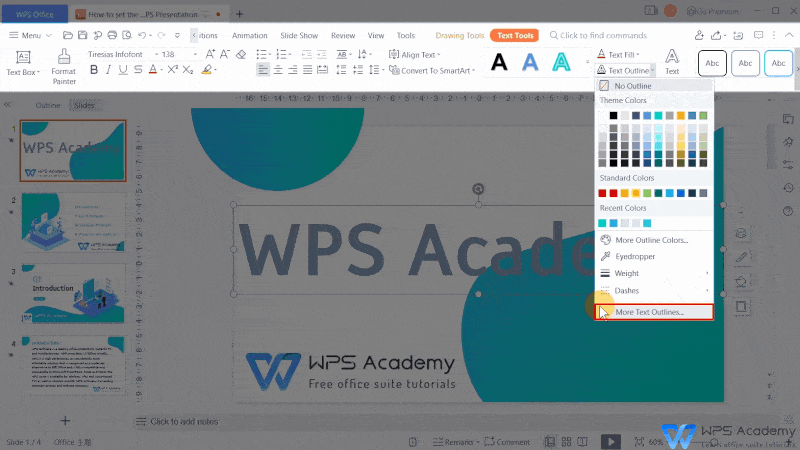Click the print icon

[x=112, y=35]
